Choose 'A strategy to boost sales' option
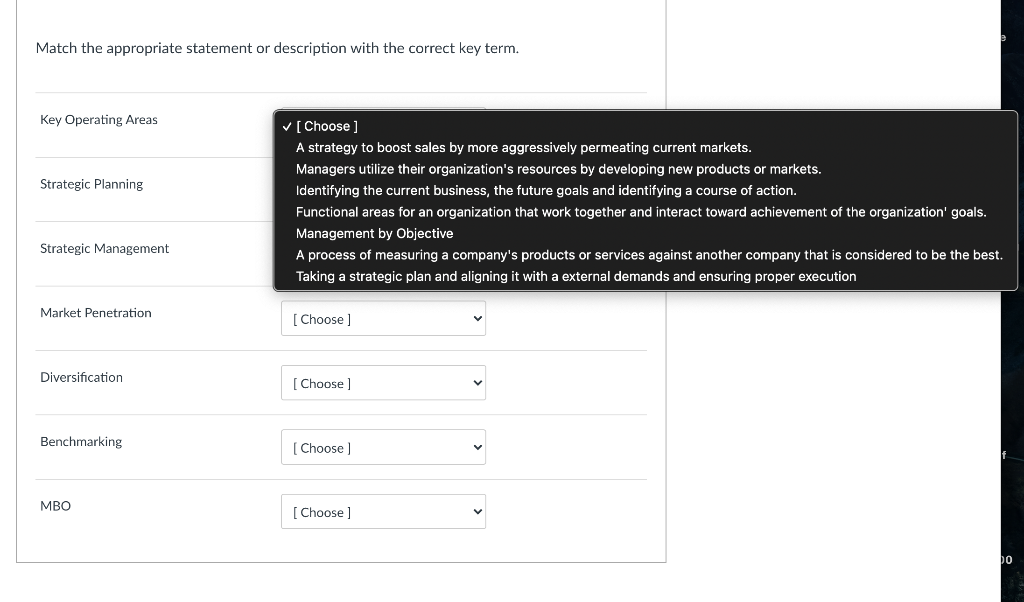 click(523, 148)
